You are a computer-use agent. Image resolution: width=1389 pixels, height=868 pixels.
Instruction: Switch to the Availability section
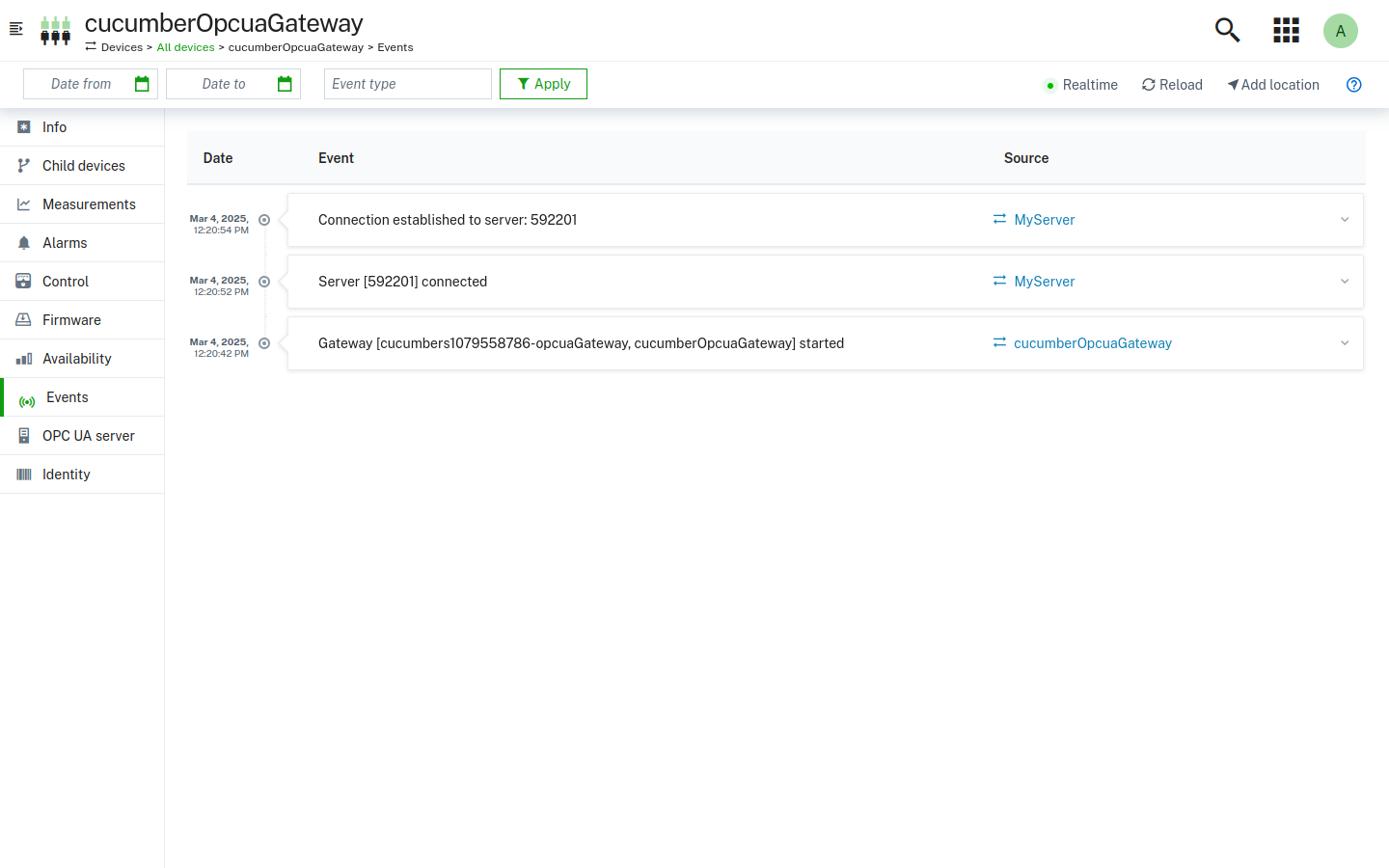24,358
